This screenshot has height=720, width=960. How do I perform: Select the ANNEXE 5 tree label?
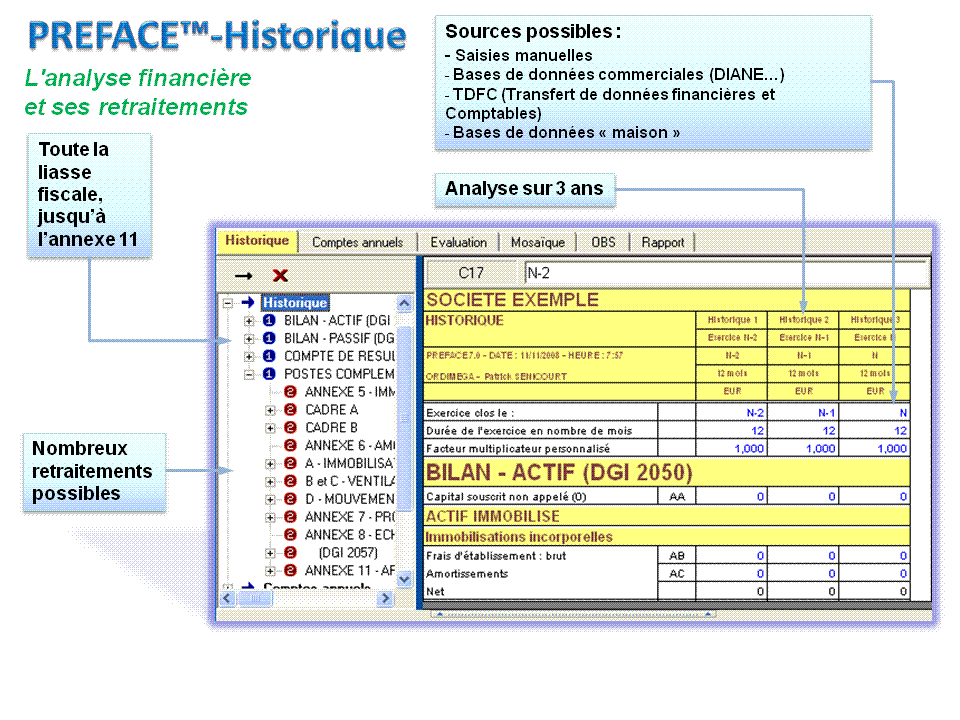350,392
